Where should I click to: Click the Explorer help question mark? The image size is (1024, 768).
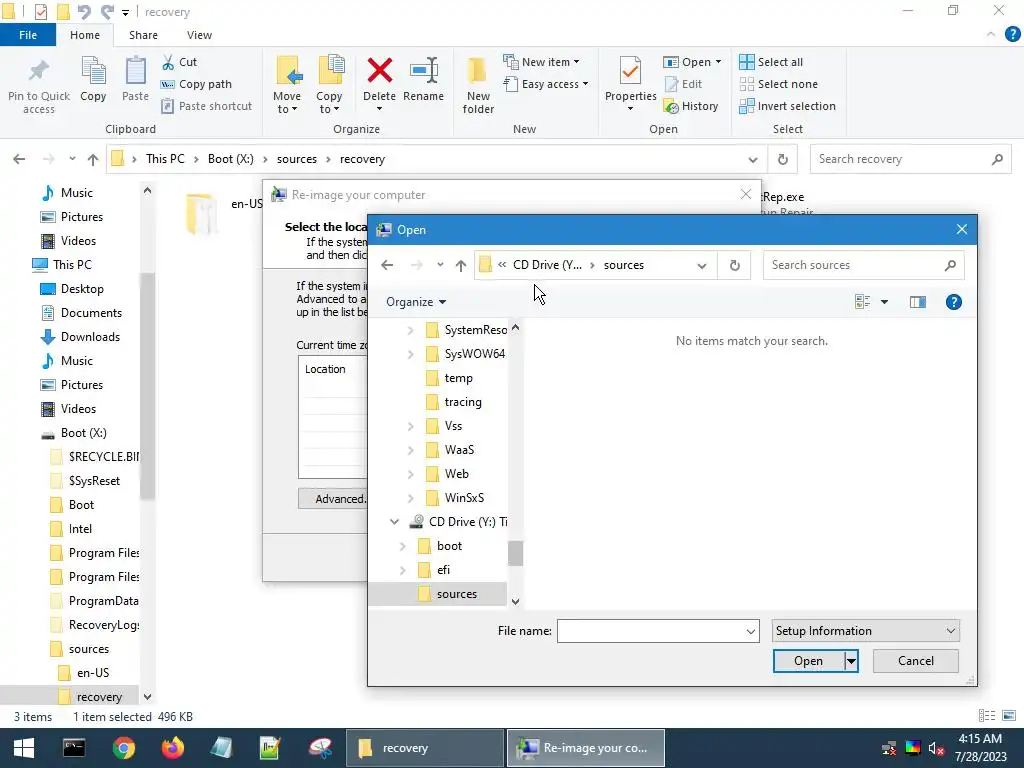1012,35
